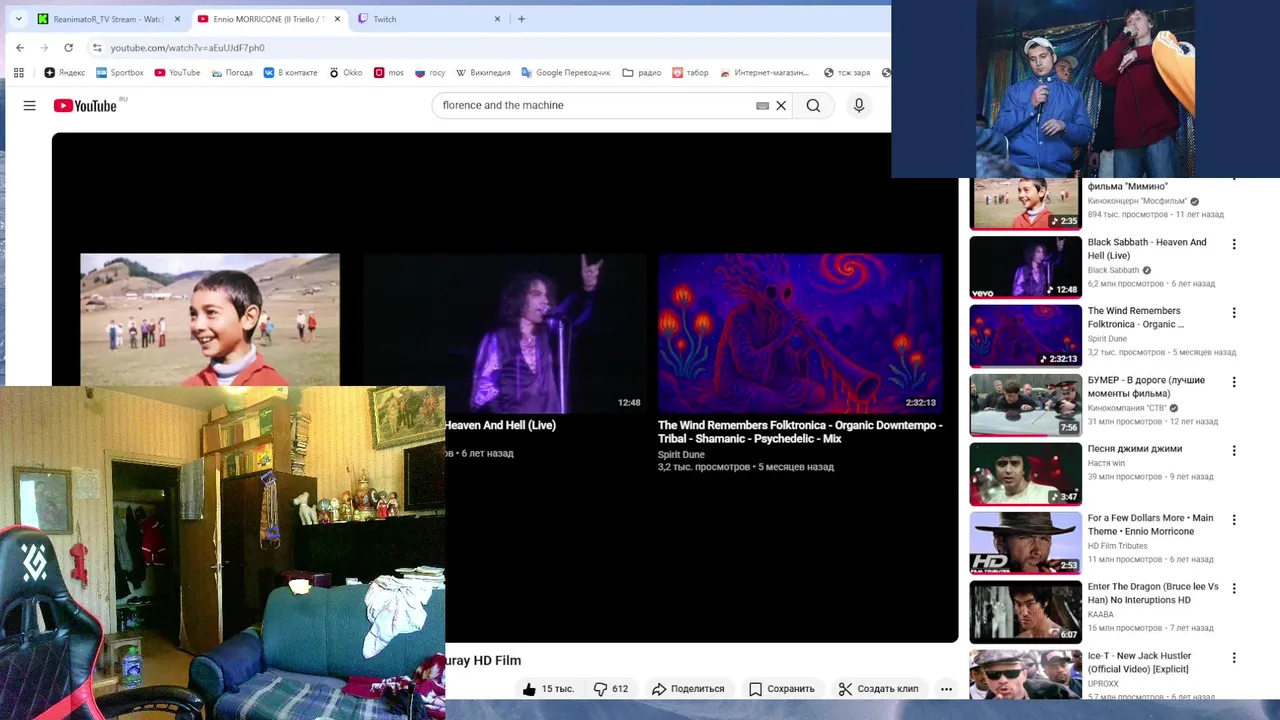Image resolution: width=1280 pixels, height=720 pixels.
Task: Open options menu for БУМЕР video
Action: point(1234,382)
